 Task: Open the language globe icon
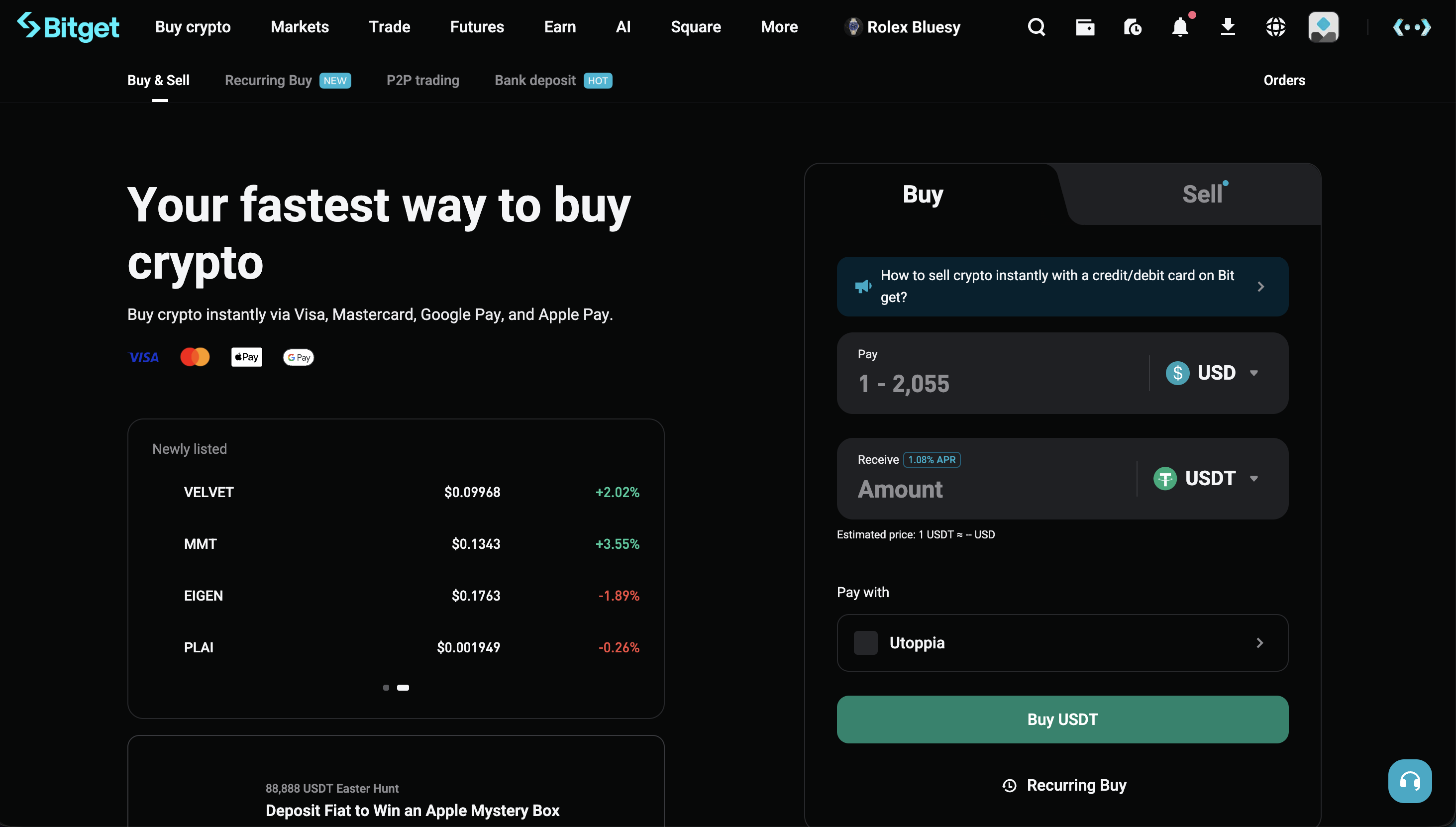pos(1275,27)
